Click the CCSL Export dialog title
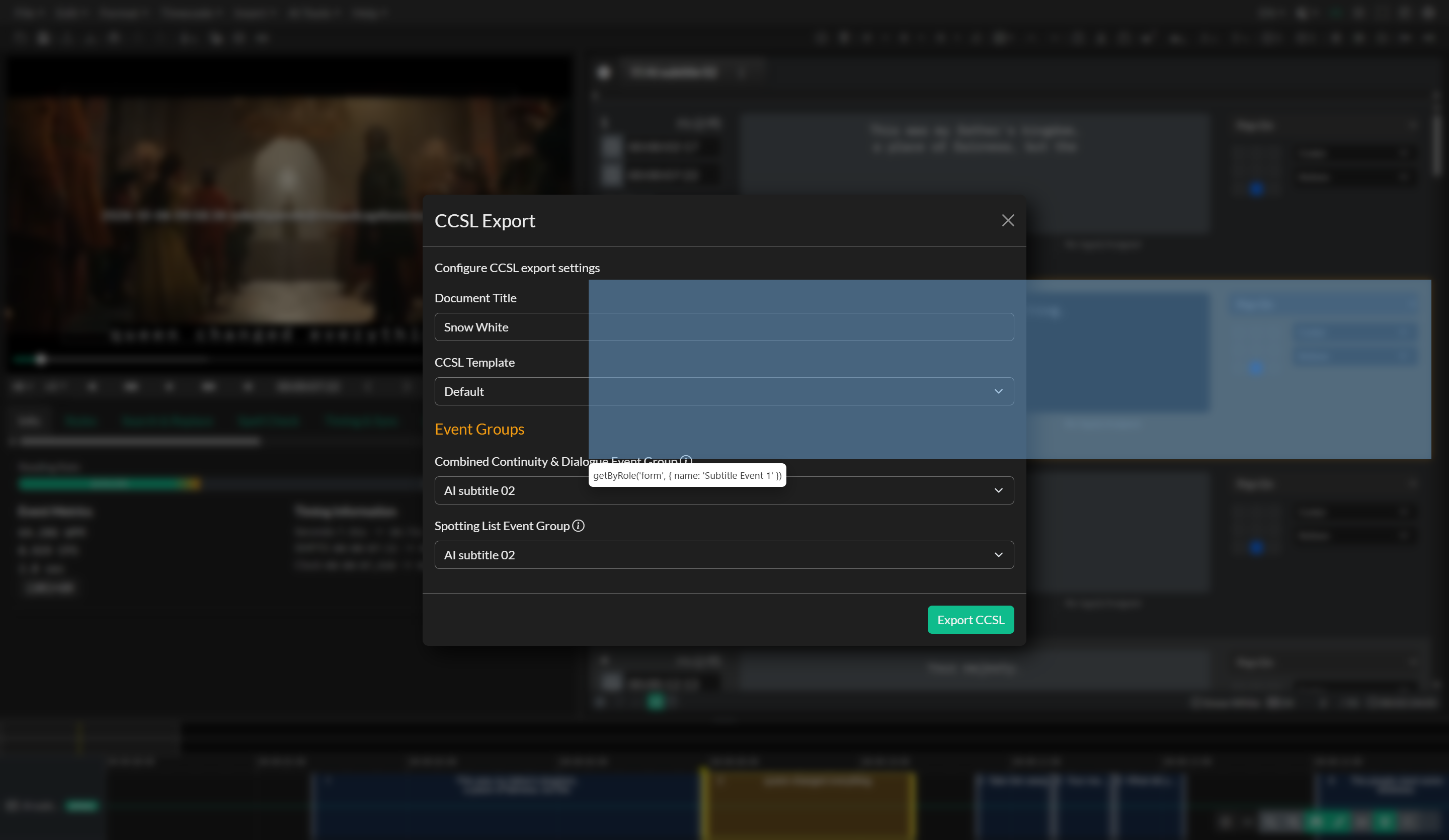Viewport: 1449px width, 840px height. 485,221
